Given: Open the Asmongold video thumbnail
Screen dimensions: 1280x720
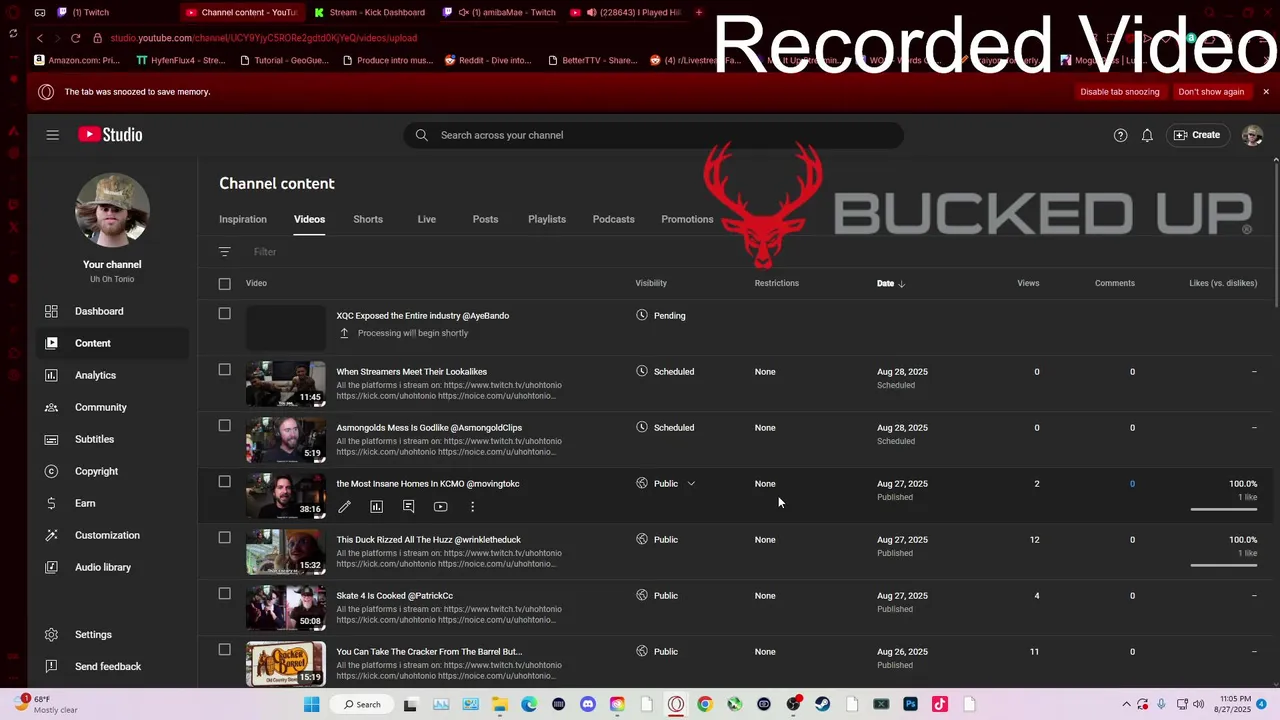Looking at the screenshot, I should pos(286,439).
